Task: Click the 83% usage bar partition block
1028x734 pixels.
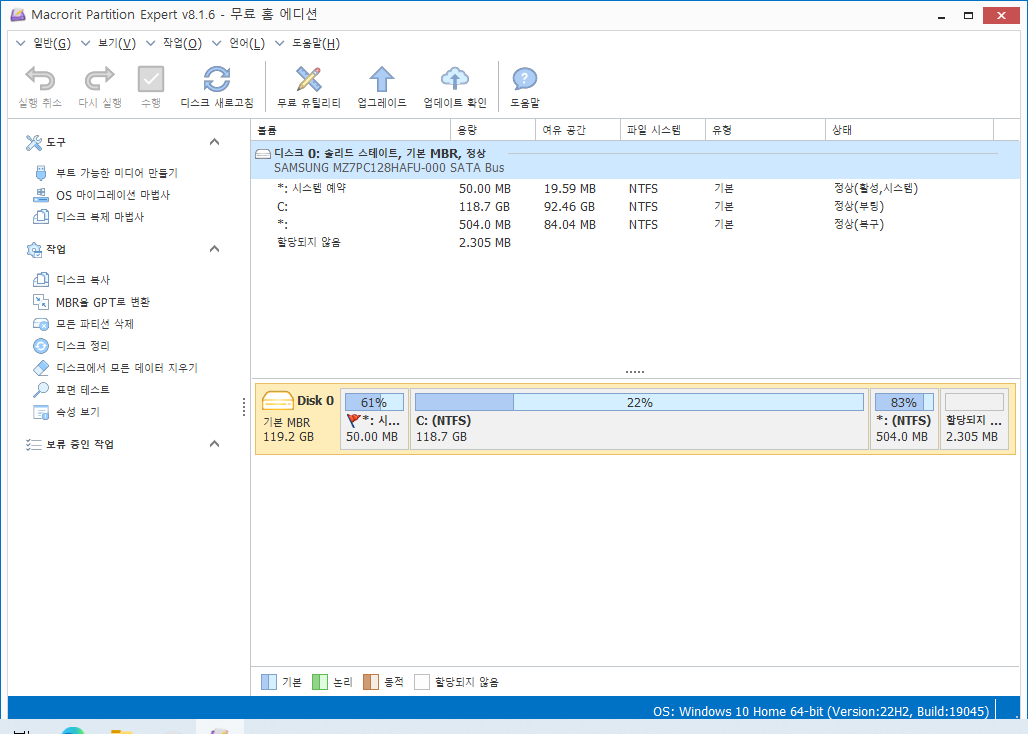Action: tap(904, 402)
